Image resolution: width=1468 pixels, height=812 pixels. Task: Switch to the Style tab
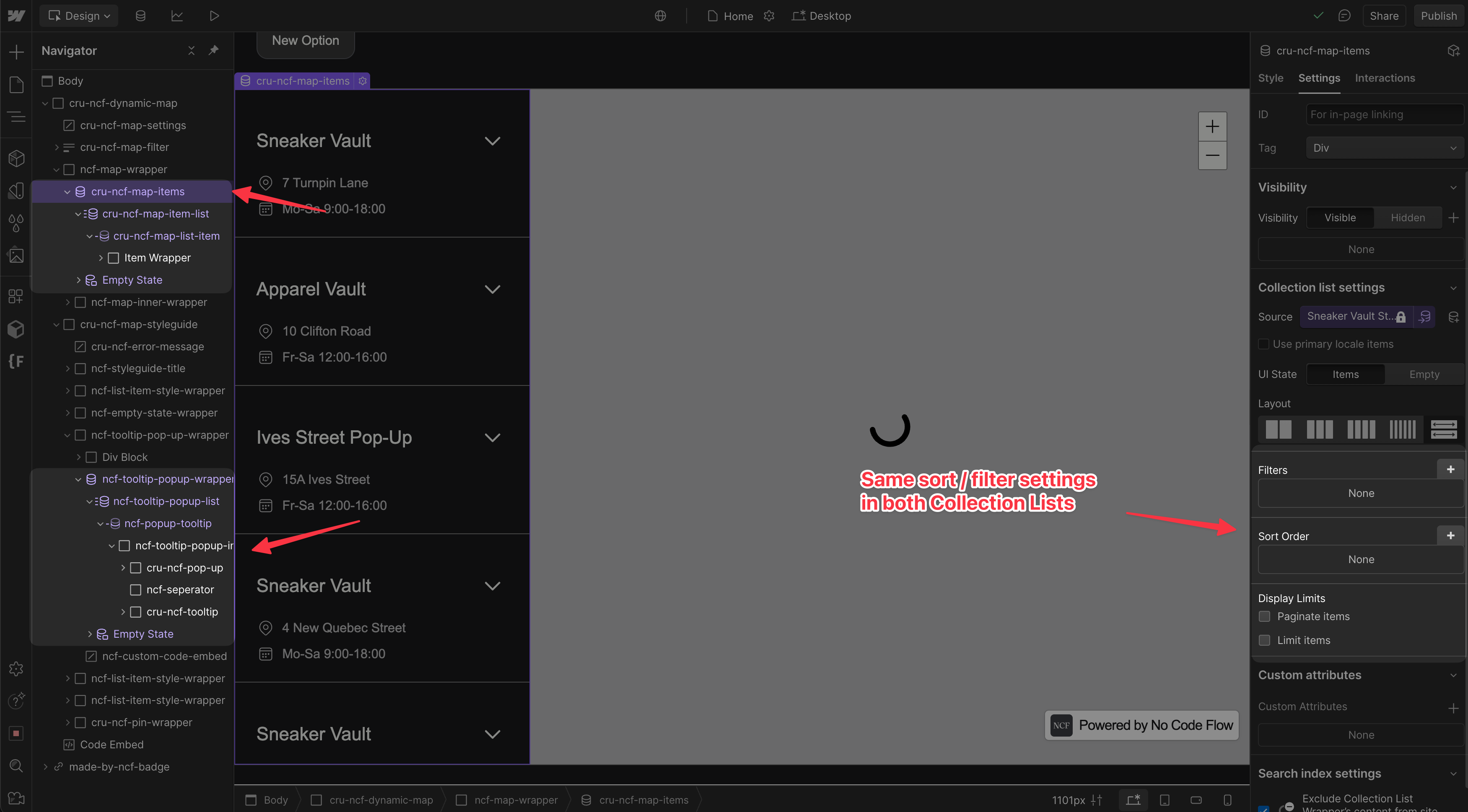[x=1270, y=78]
